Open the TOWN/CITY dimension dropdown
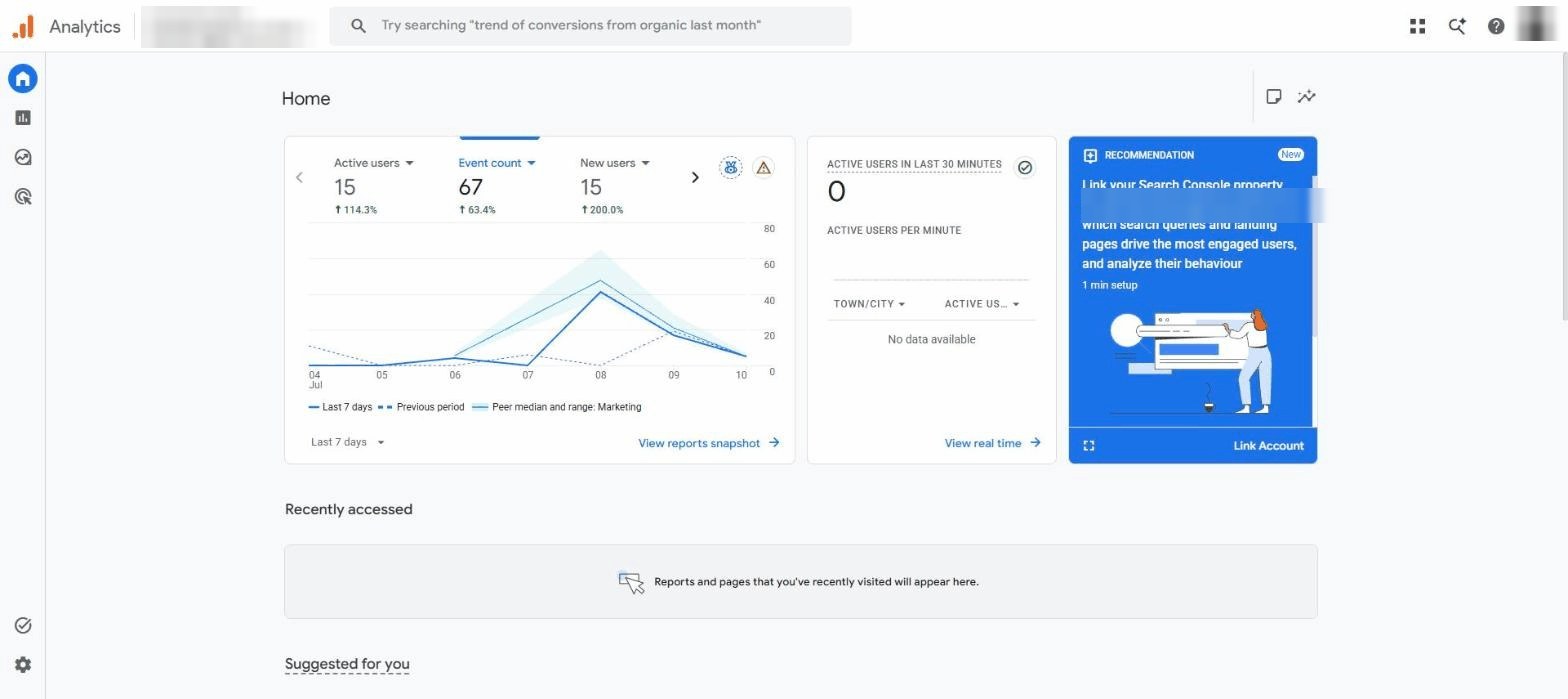This screenshot has height=699, width=1568. (869, 304)
